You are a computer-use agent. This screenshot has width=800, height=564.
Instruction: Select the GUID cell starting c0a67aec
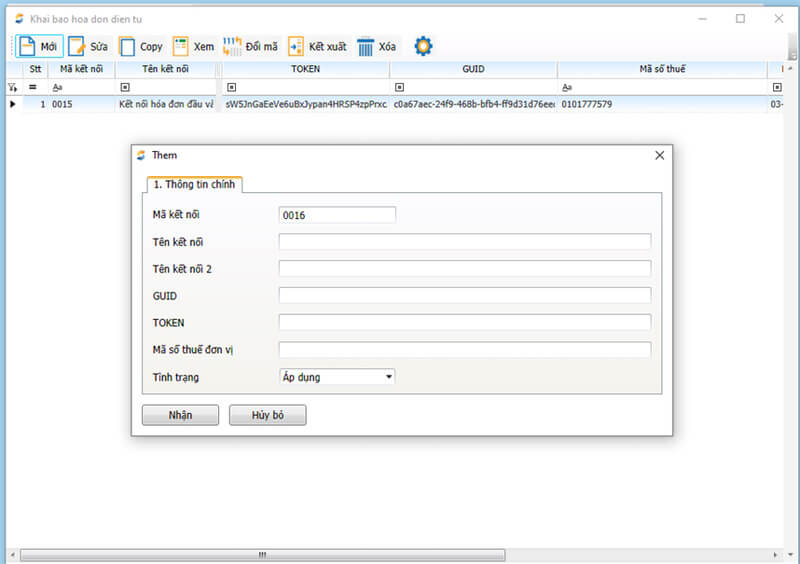click(473, 104)
